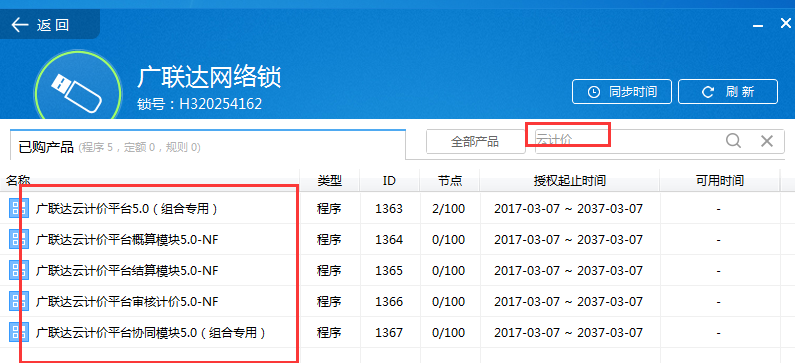Click icon beside 广联达云计价平台审核计价5.0-NF
This screenshot has height=363, width=795.
coord(19,302)
